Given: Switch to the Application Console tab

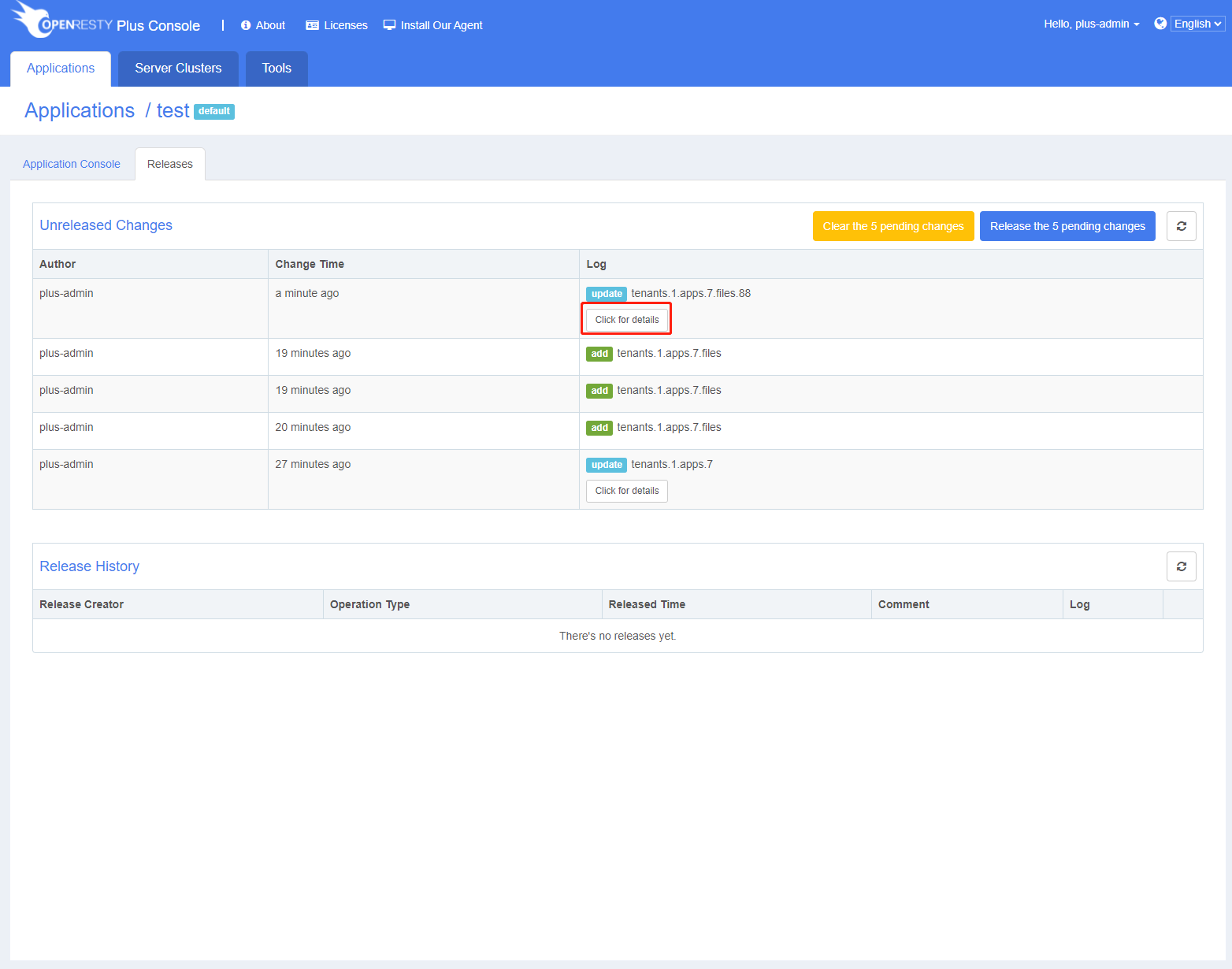Looking at the screenshot, I should 72,164.
